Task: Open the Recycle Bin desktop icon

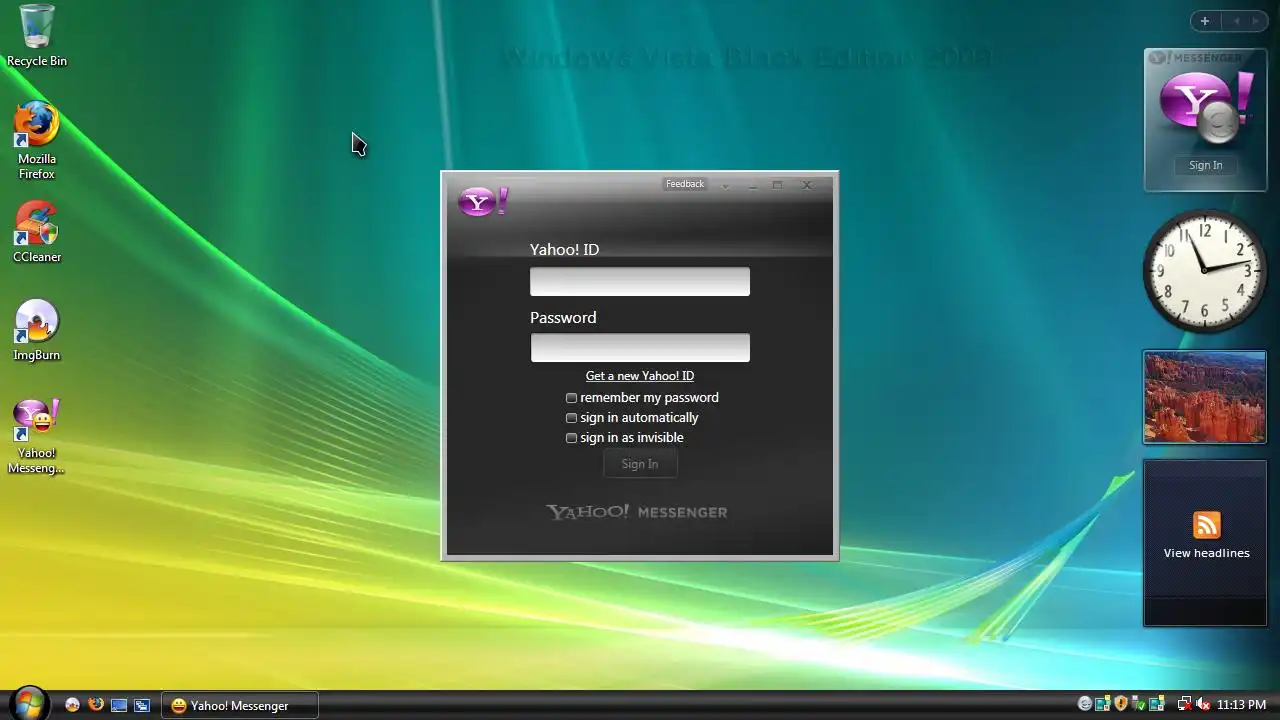Action: (x=37, y=36)
